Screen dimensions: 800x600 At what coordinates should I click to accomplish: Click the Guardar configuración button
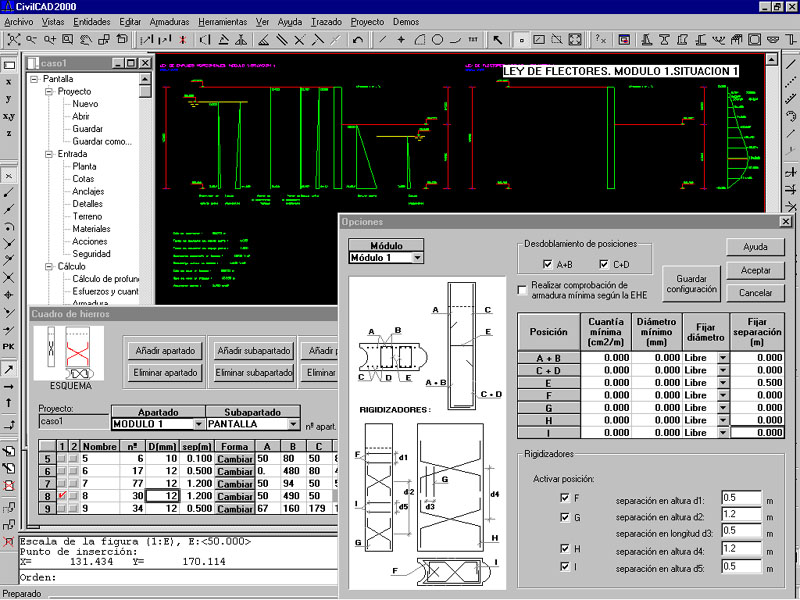[x=691, y=283]
